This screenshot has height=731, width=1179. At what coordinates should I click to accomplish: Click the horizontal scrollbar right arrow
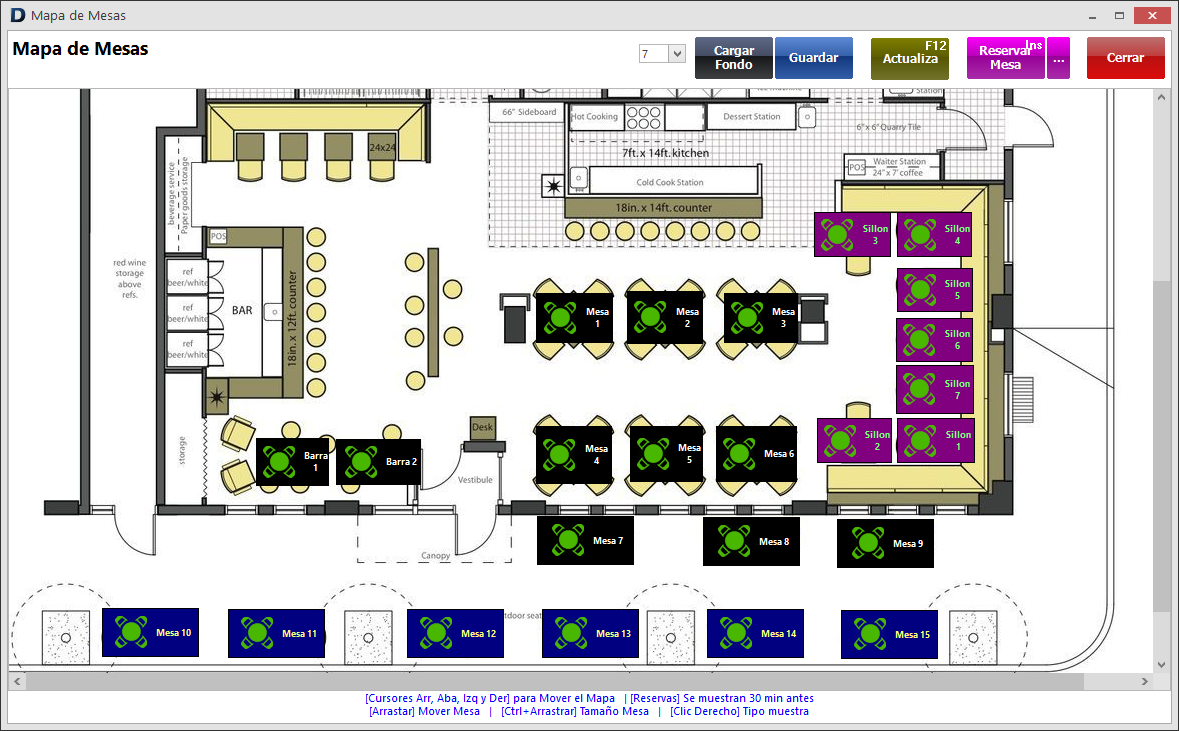pos(1144,681)
